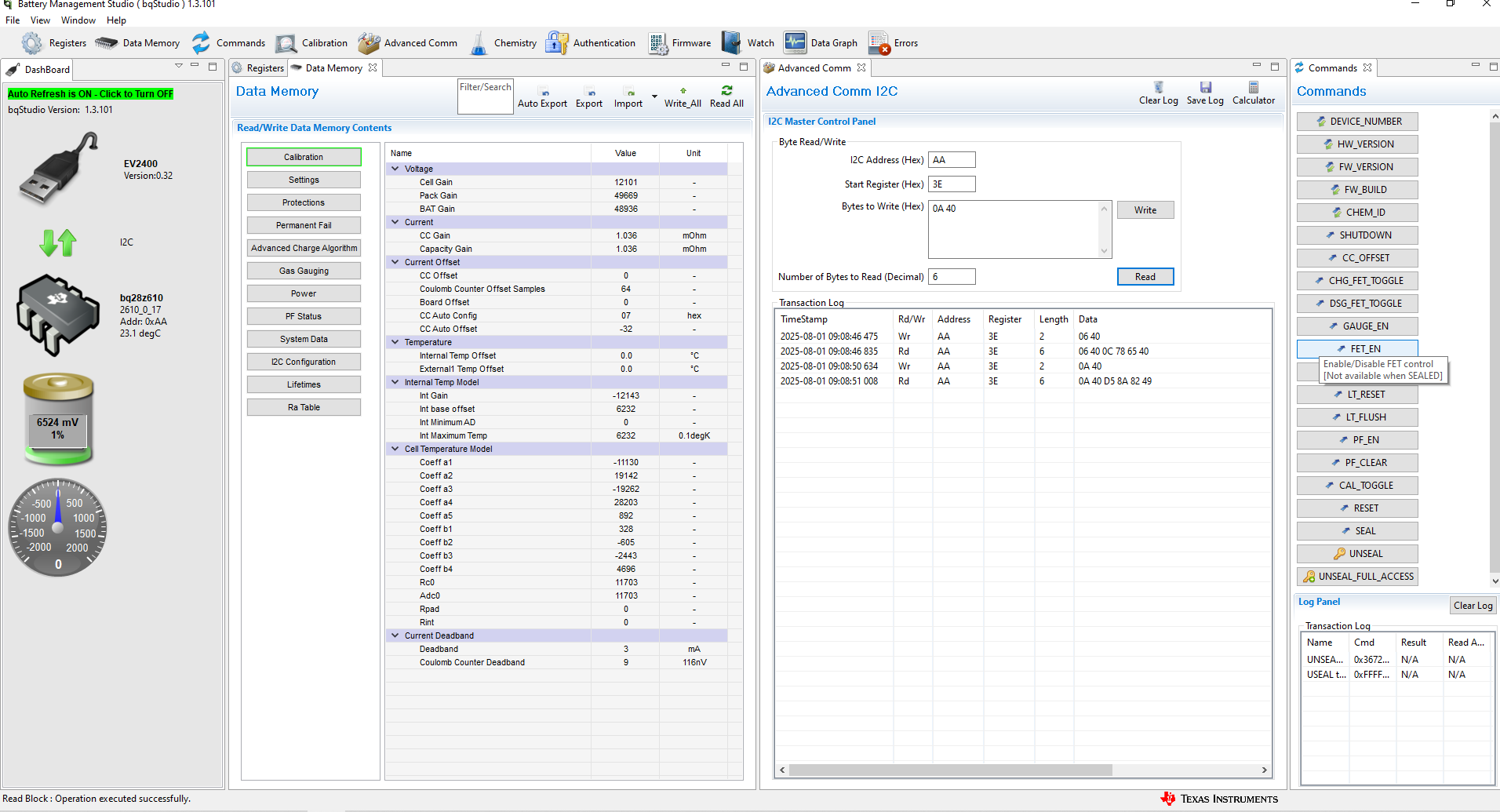This screenshot has height=812, width=1500.
Task: Send the SEAL command
Action: click(x=1357, y=531)
